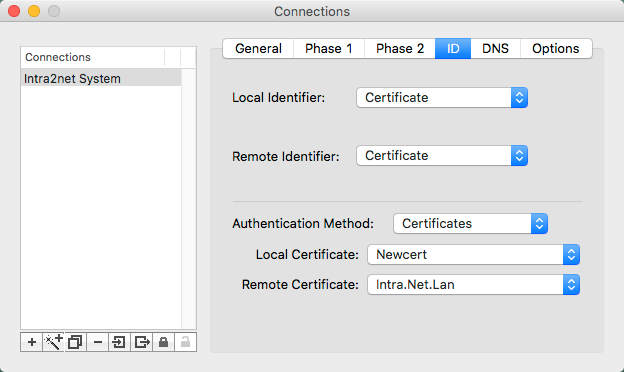Open the Local Identifier dropdown
Viewport: 624px width, 372px height.
click(x=442, y=97)
